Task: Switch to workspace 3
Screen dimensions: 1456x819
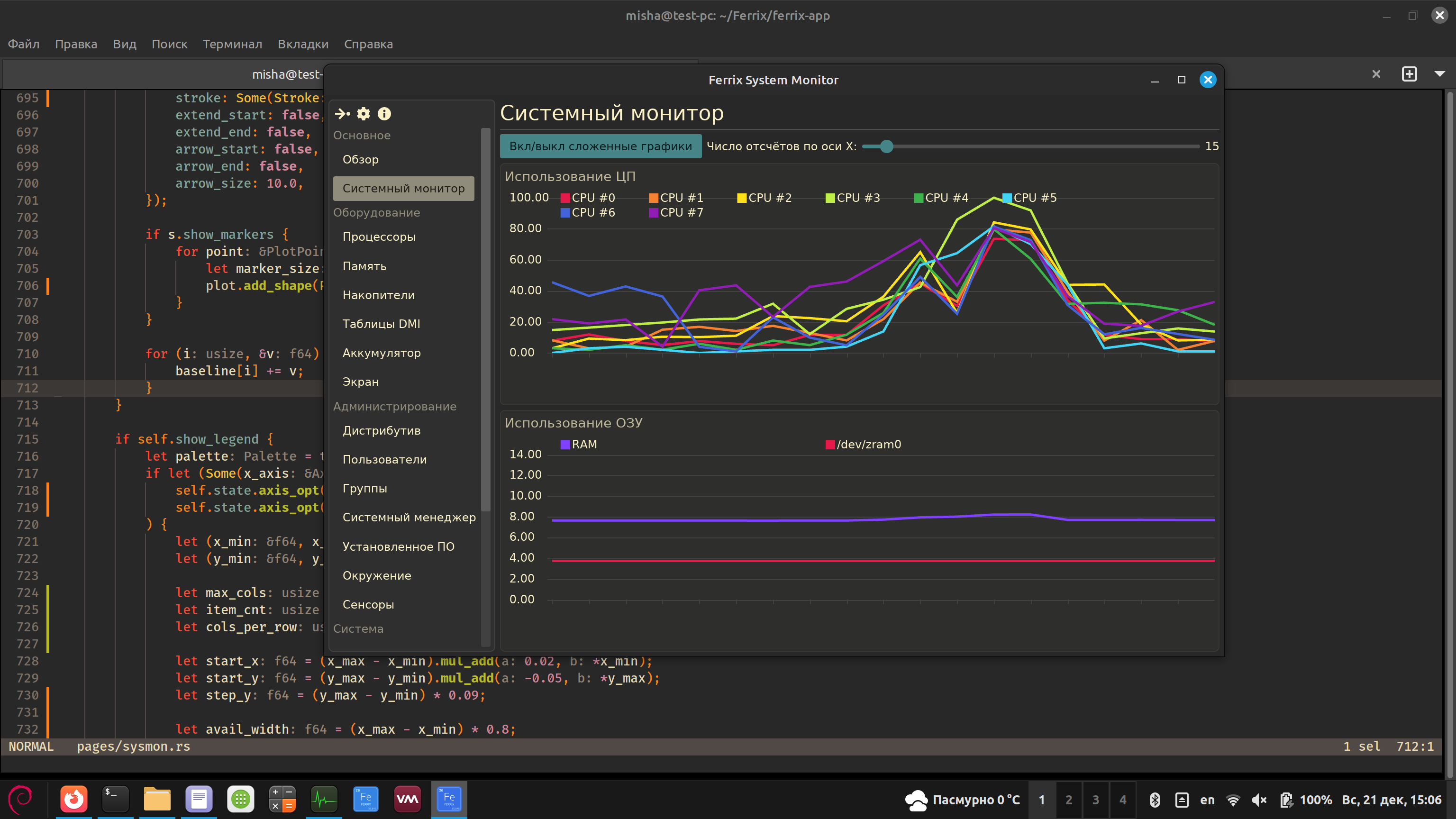Action: click(x=1095, y=800)
